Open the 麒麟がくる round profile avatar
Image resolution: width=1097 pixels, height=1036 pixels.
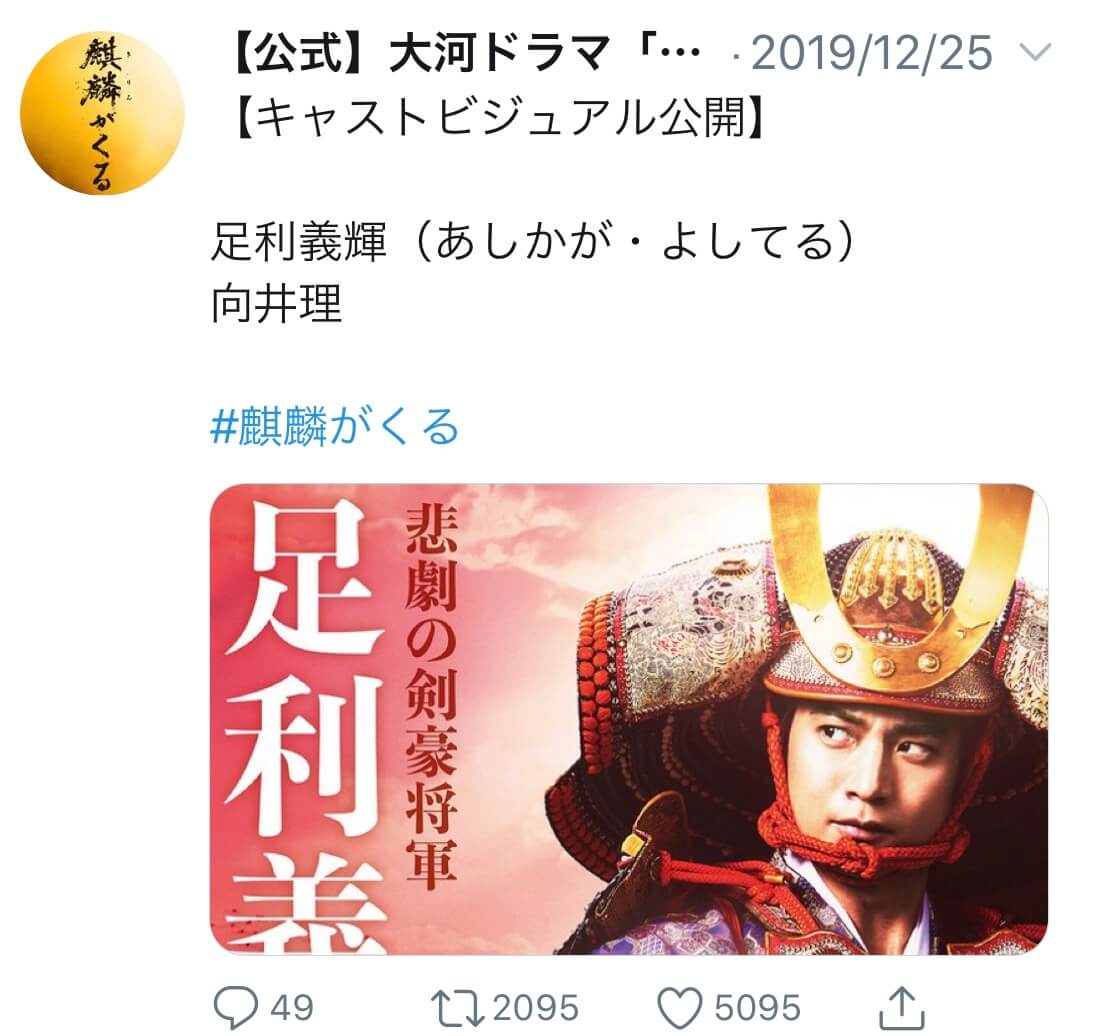[x=102, y=113]
